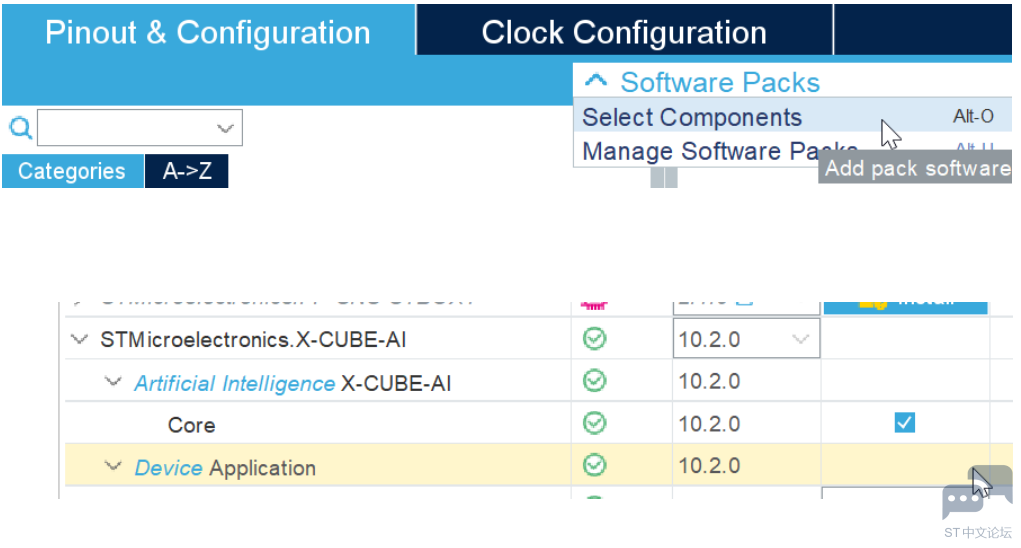
Task: Click the search magnifier icon
Action: [x=20, y=128]
